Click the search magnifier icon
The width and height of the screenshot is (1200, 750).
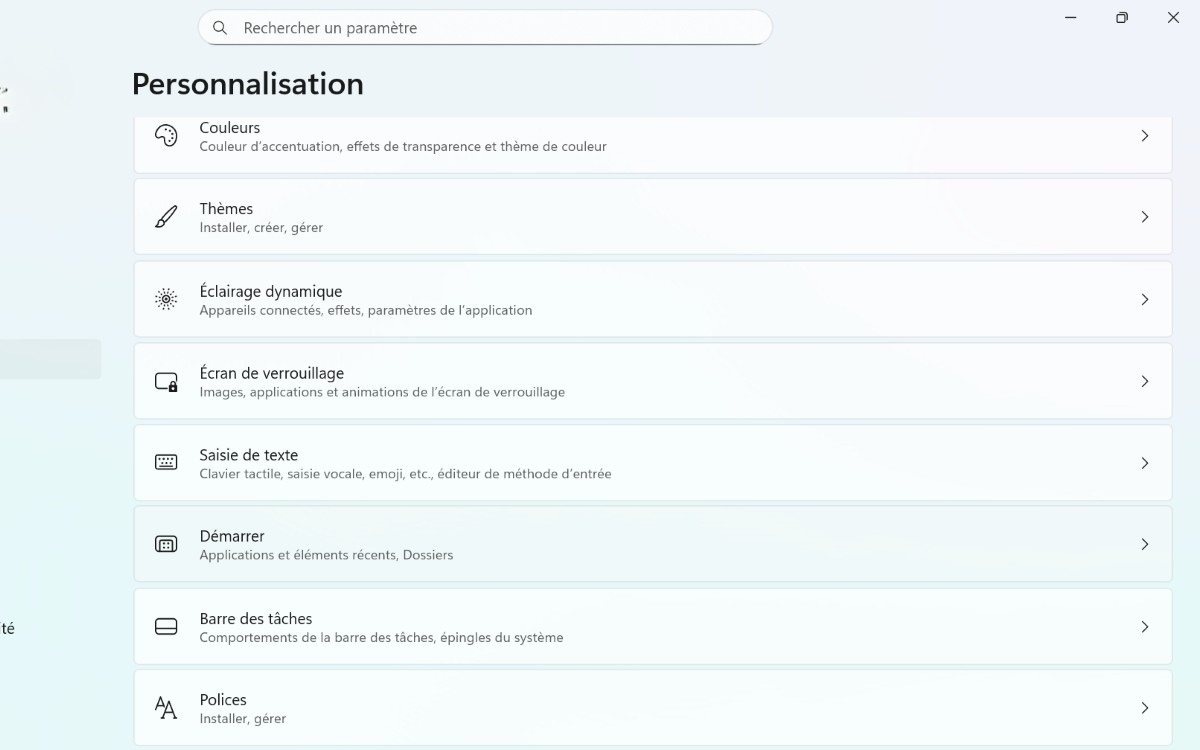point(220,27)
